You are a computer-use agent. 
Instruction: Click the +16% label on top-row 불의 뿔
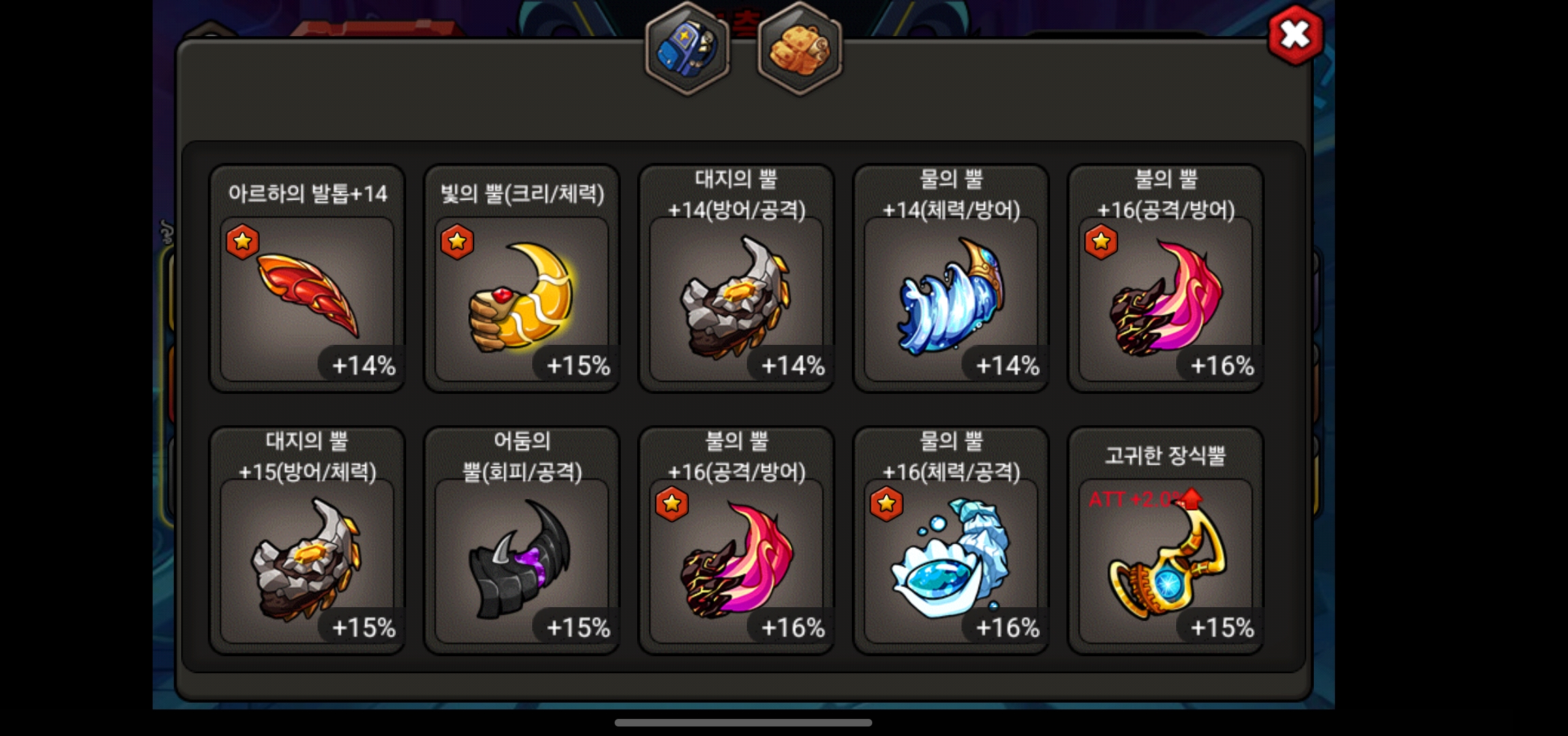click(1222, 366)
